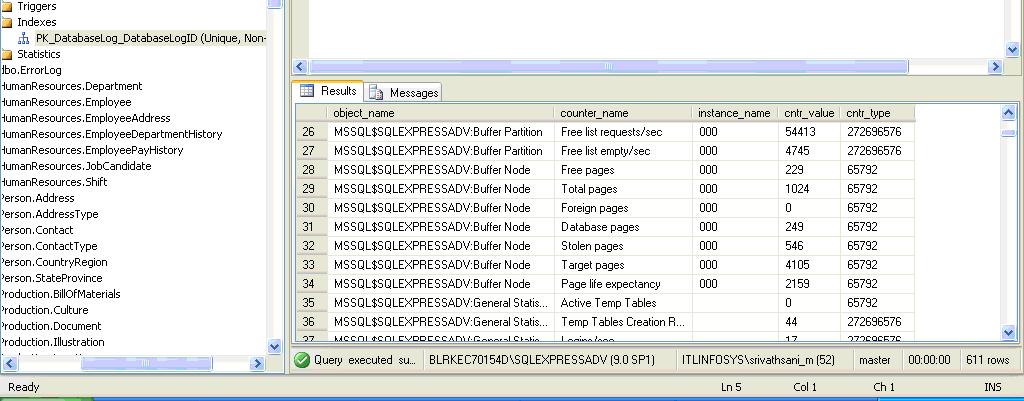Select the Person.Address table
Screen dimensions: 1024x401
(x=37, y=198)
